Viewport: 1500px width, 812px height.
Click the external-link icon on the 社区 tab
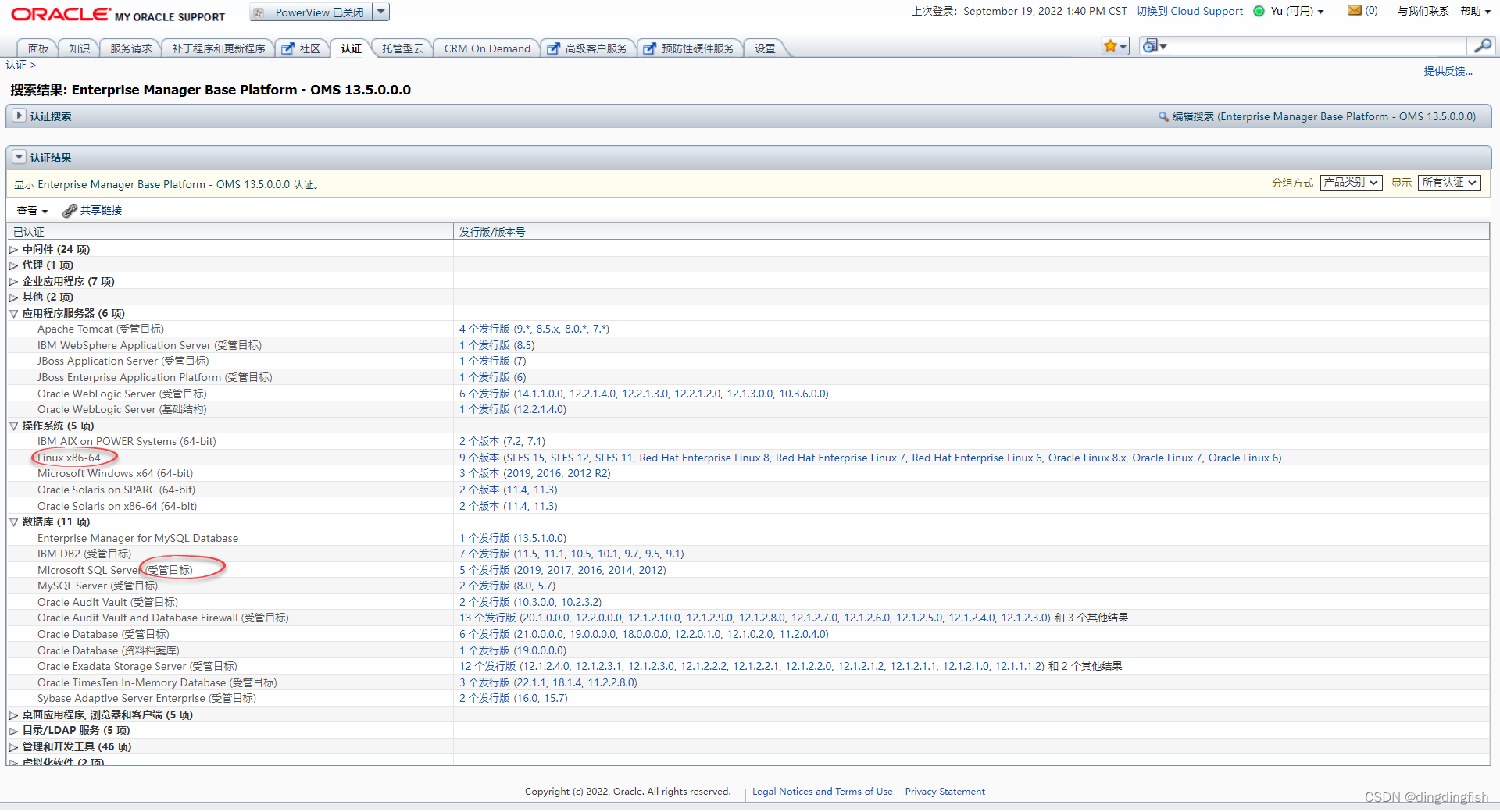point(288,48)
